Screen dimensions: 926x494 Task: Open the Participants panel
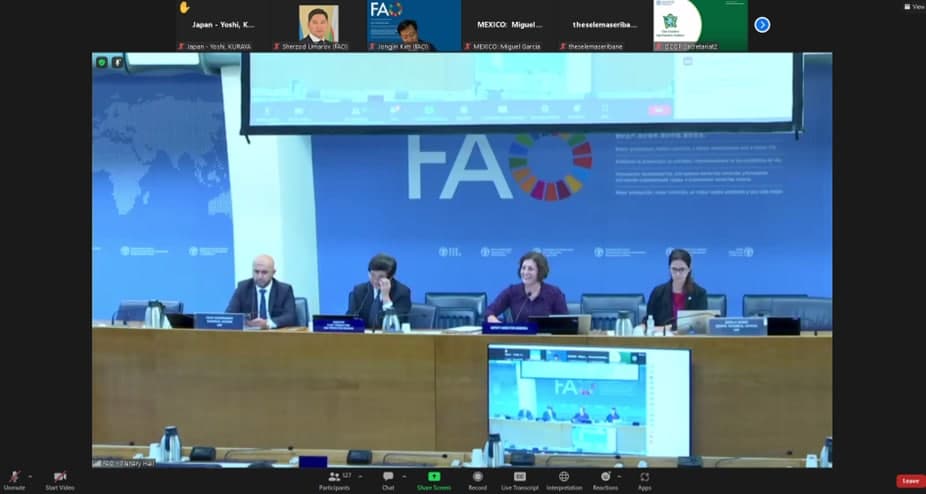coord(335,480)
